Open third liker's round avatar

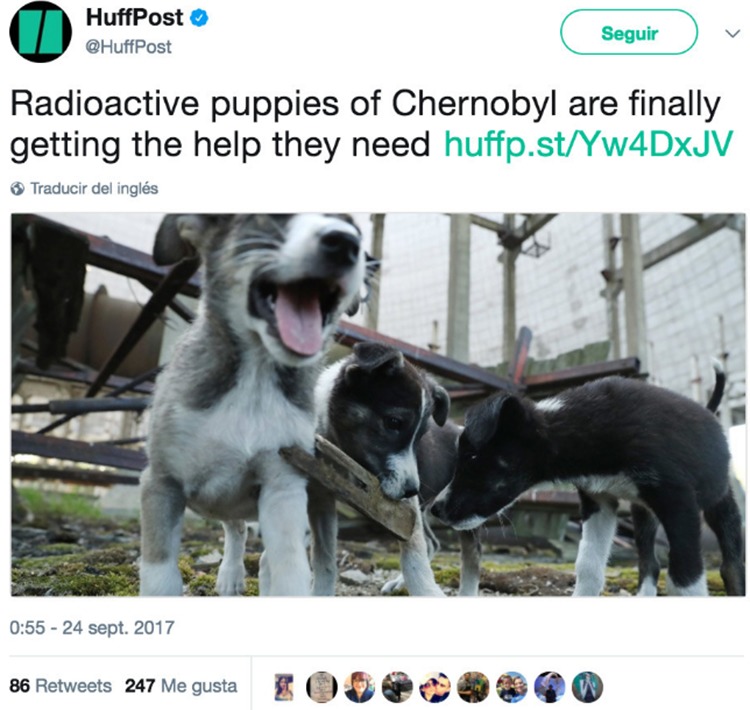(360, 687)
